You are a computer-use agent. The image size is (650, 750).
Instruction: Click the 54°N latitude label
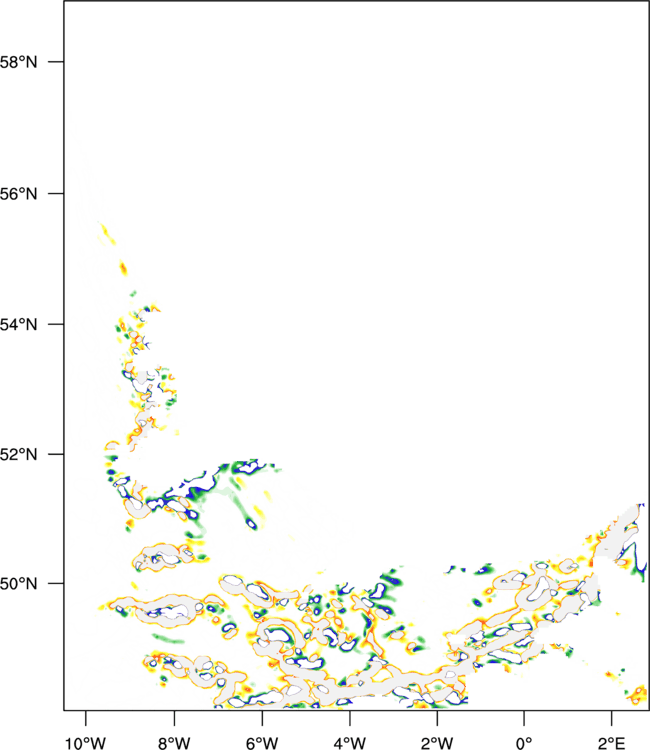click(18, 324)
